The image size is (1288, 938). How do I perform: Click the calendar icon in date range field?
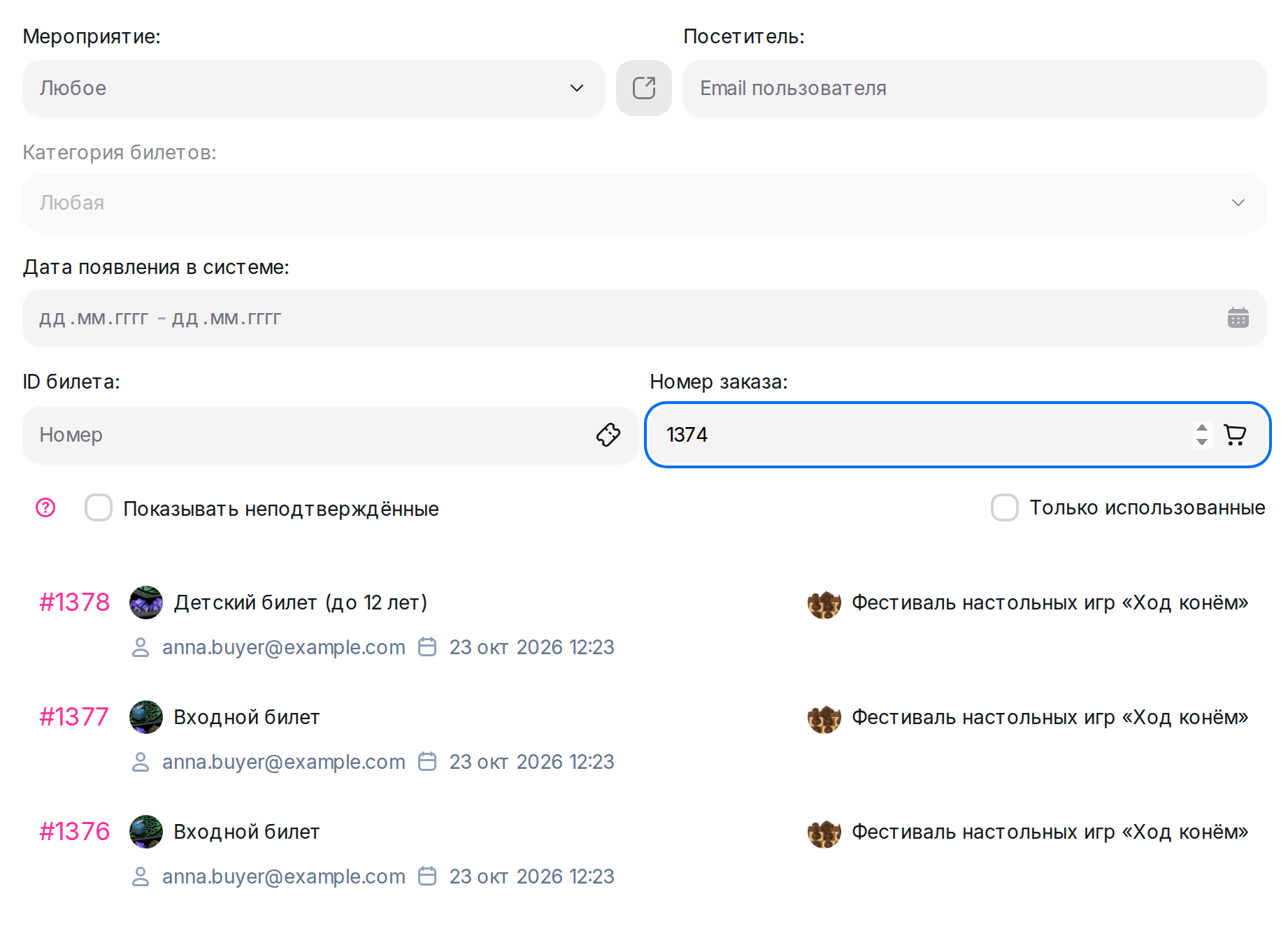pyautogui.click(x=1238, y=317)
